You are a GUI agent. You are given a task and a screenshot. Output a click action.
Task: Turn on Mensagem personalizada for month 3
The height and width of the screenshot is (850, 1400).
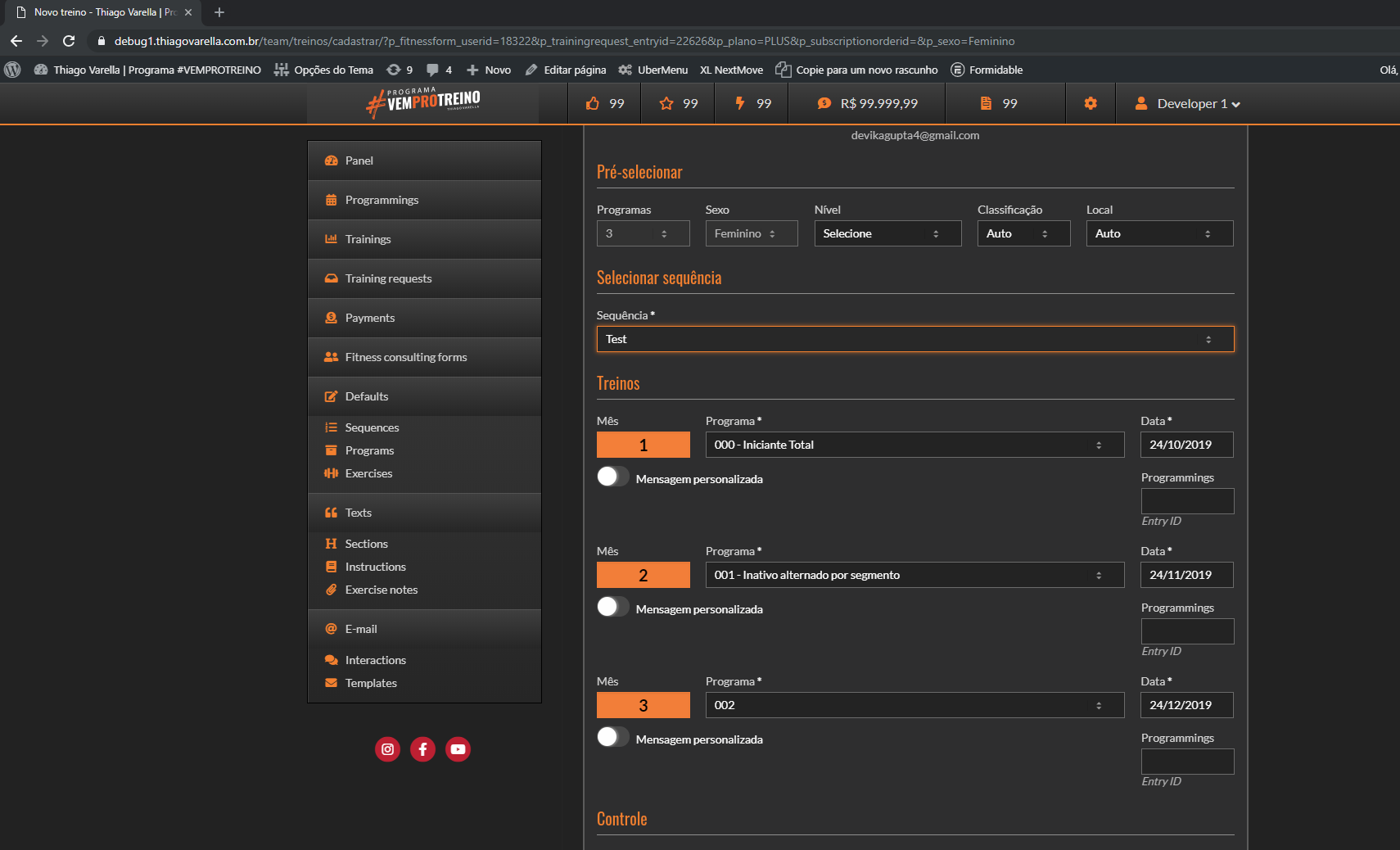coord(612,737)
